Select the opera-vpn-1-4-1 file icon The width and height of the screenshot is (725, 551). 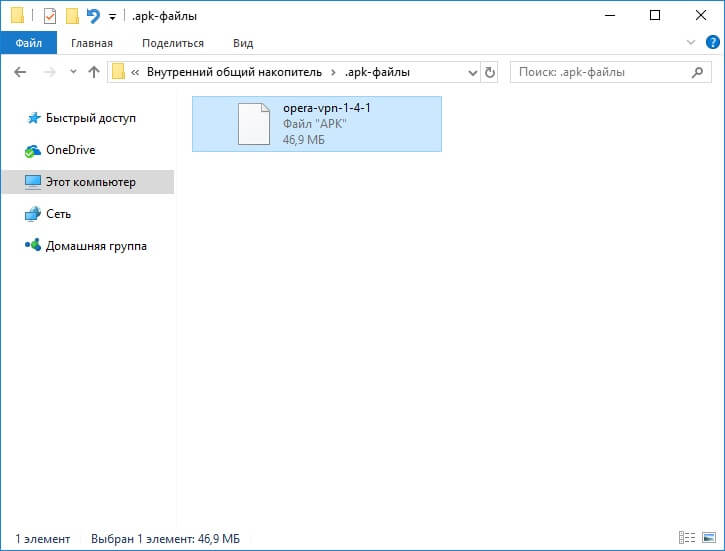[254, 124]
